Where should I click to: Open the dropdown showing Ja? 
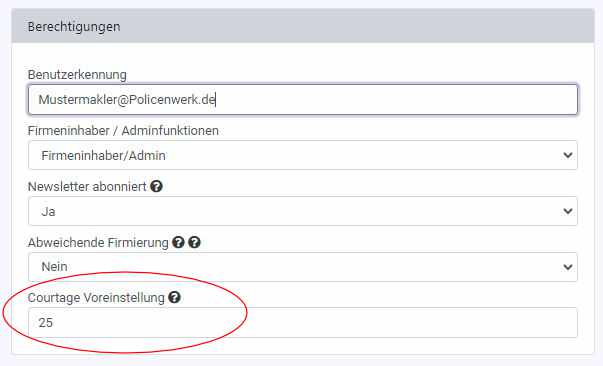[303, 211]
